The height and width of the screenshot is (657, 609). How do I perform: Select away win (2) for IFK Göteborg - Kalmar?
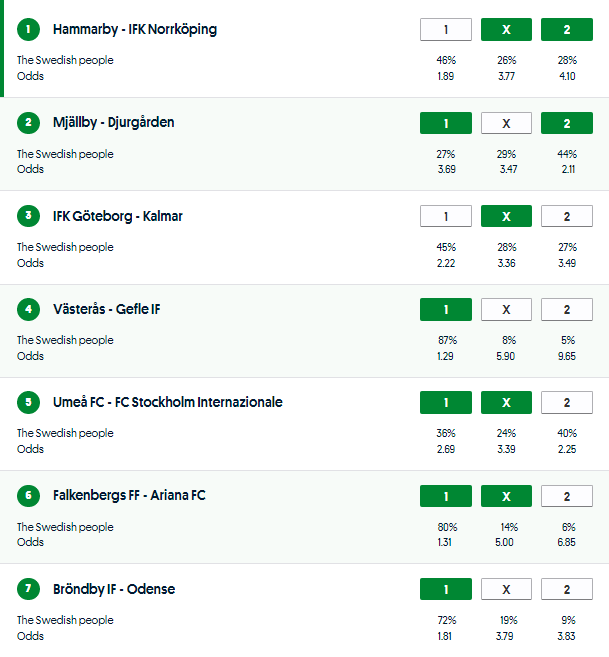tap(566, 216)
